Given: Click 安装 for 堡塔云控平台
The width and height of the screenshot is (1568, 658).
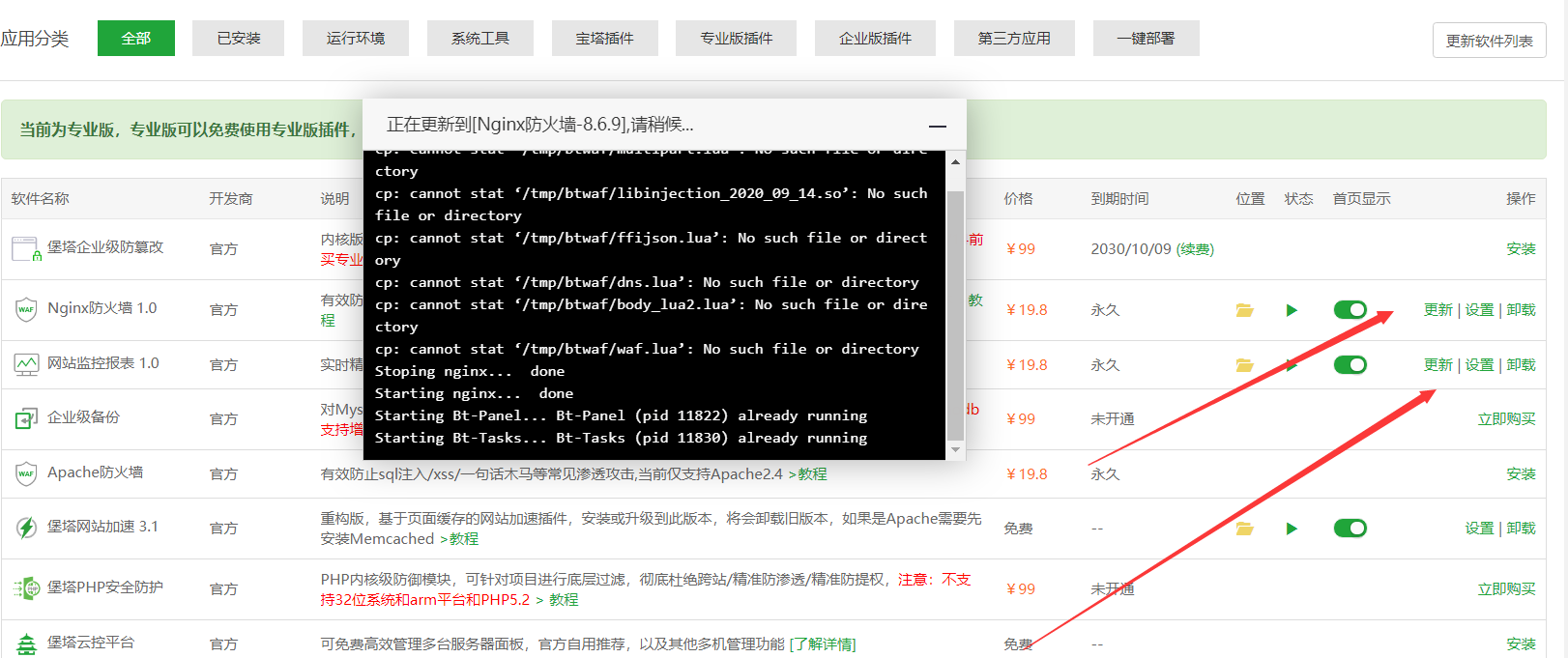Looking at the screenshot, I should [x=1521, y=644].
